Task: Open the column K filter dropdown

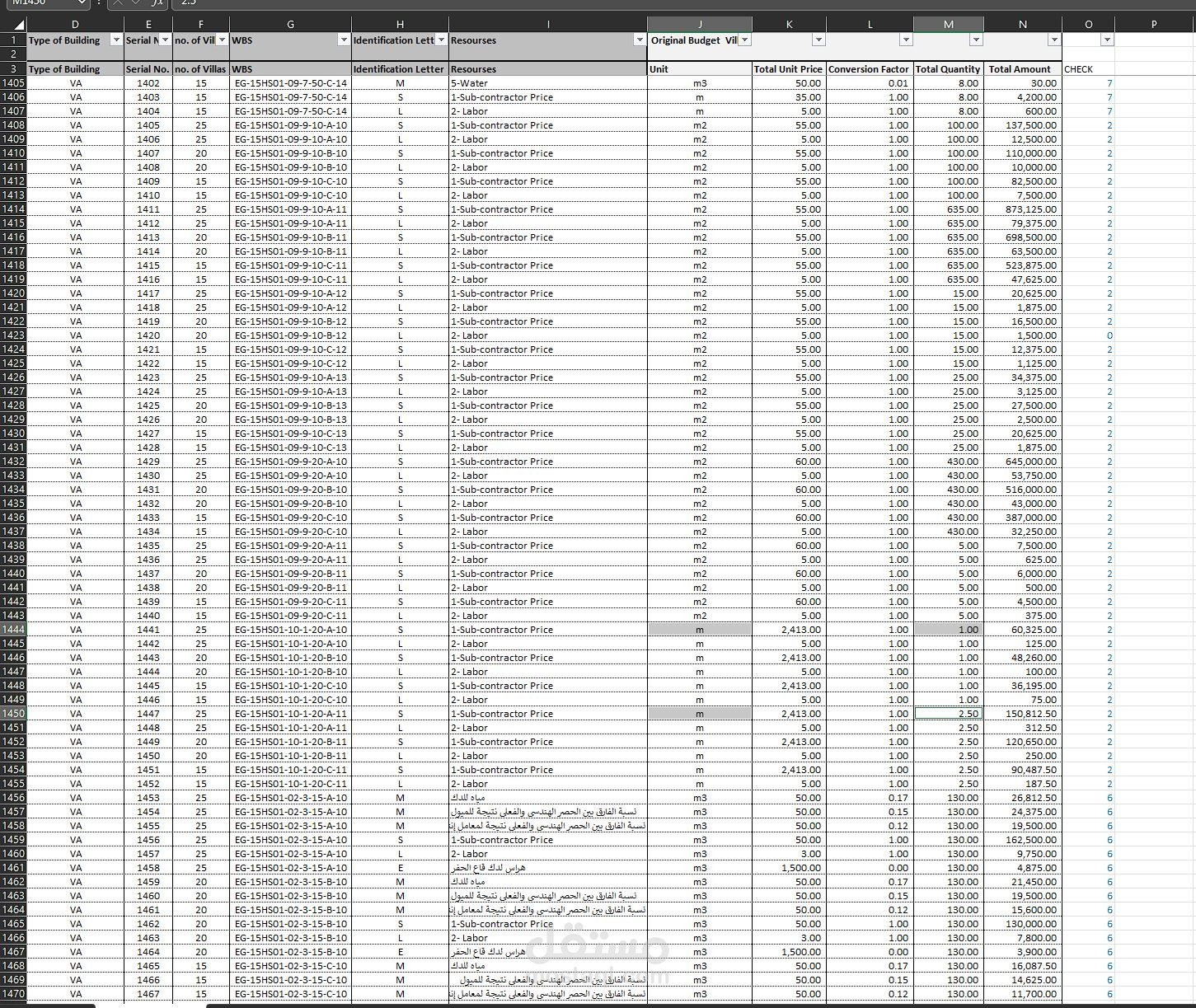Action: 818,40
